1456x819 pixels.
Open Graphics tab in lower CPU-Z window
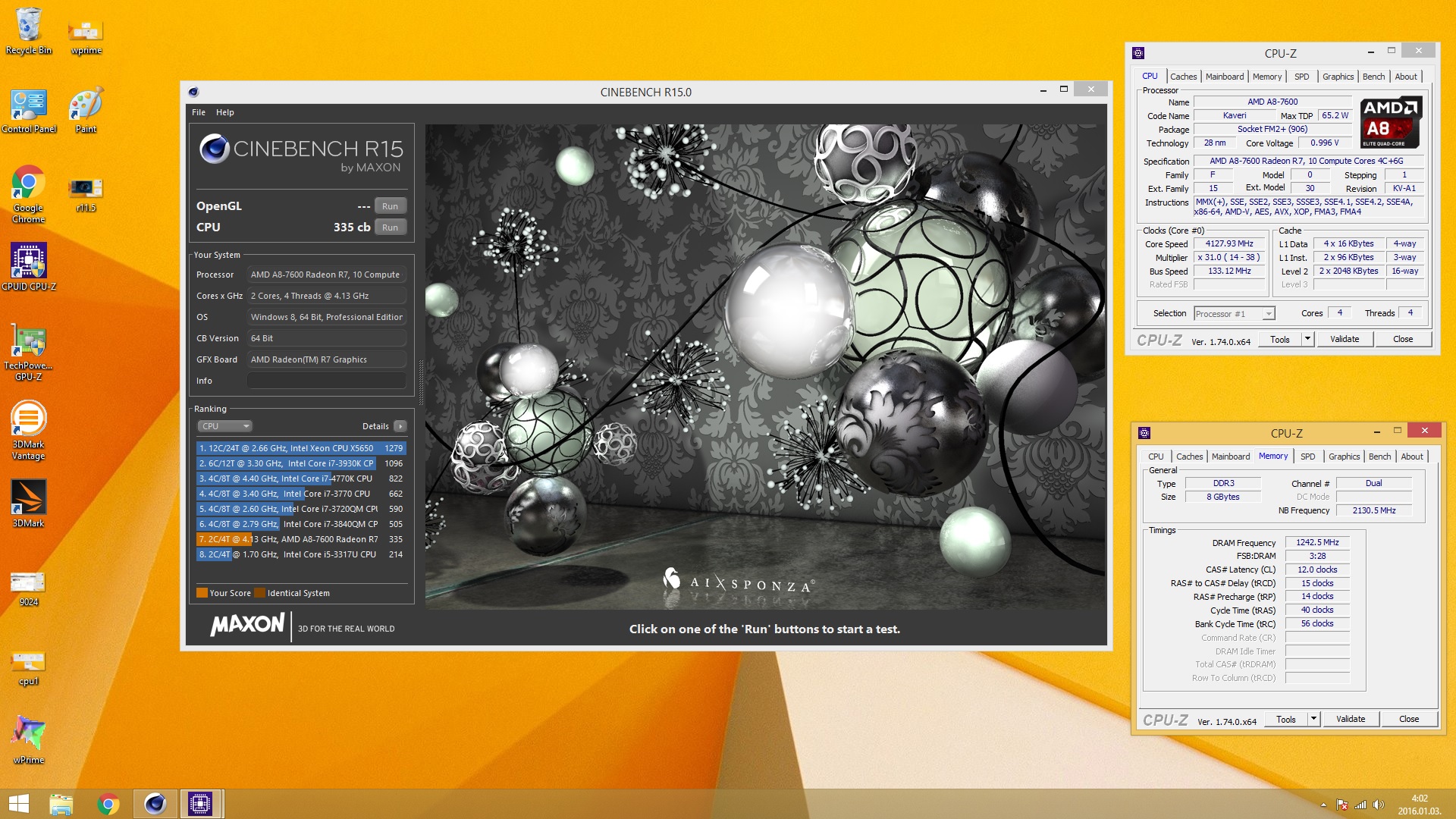[1344, 457]
